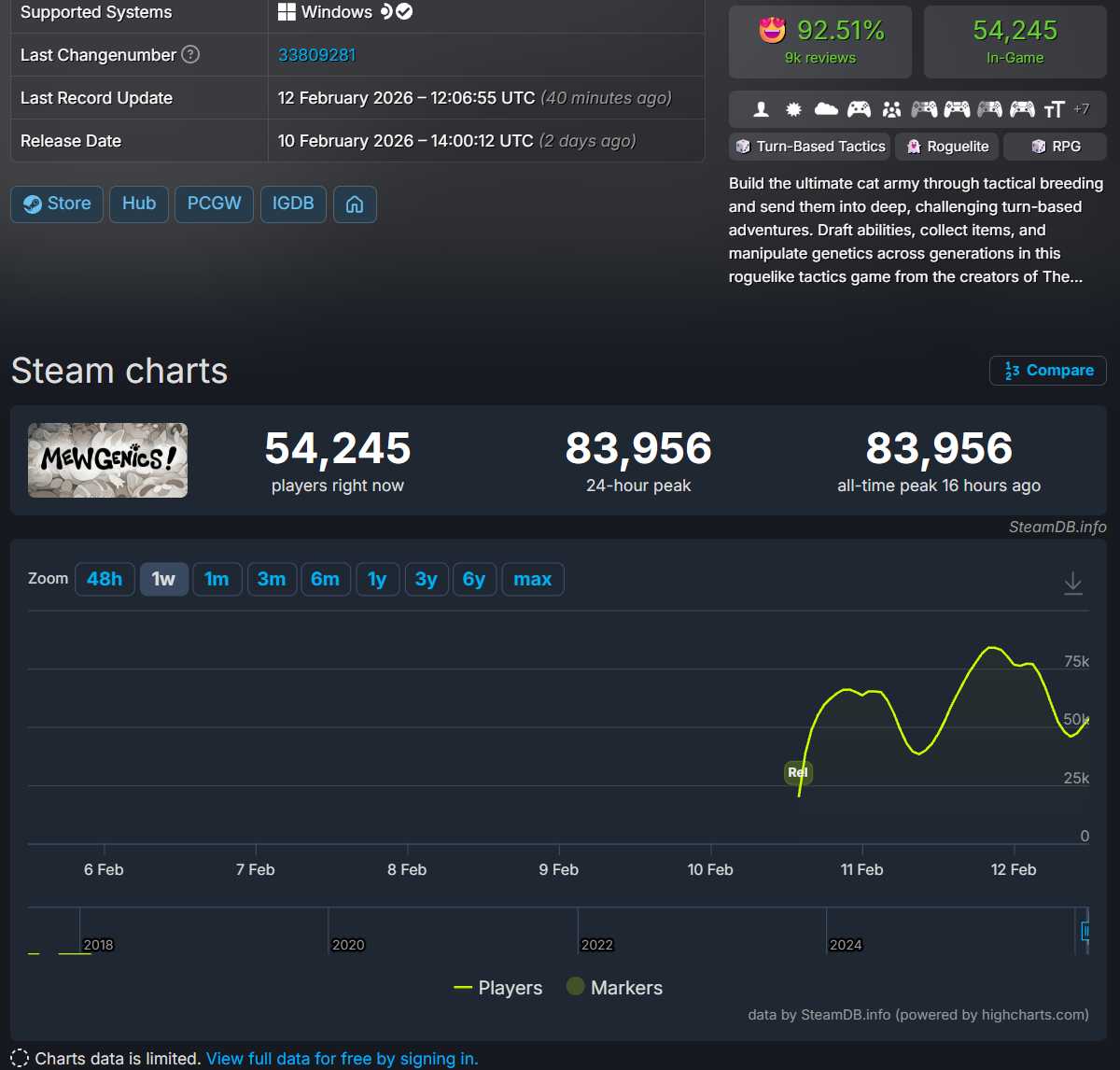The image size is (1120, 1070).
Task: Set chart zoom to 6y
Action: pyautogui.click(x=474, y=579)
